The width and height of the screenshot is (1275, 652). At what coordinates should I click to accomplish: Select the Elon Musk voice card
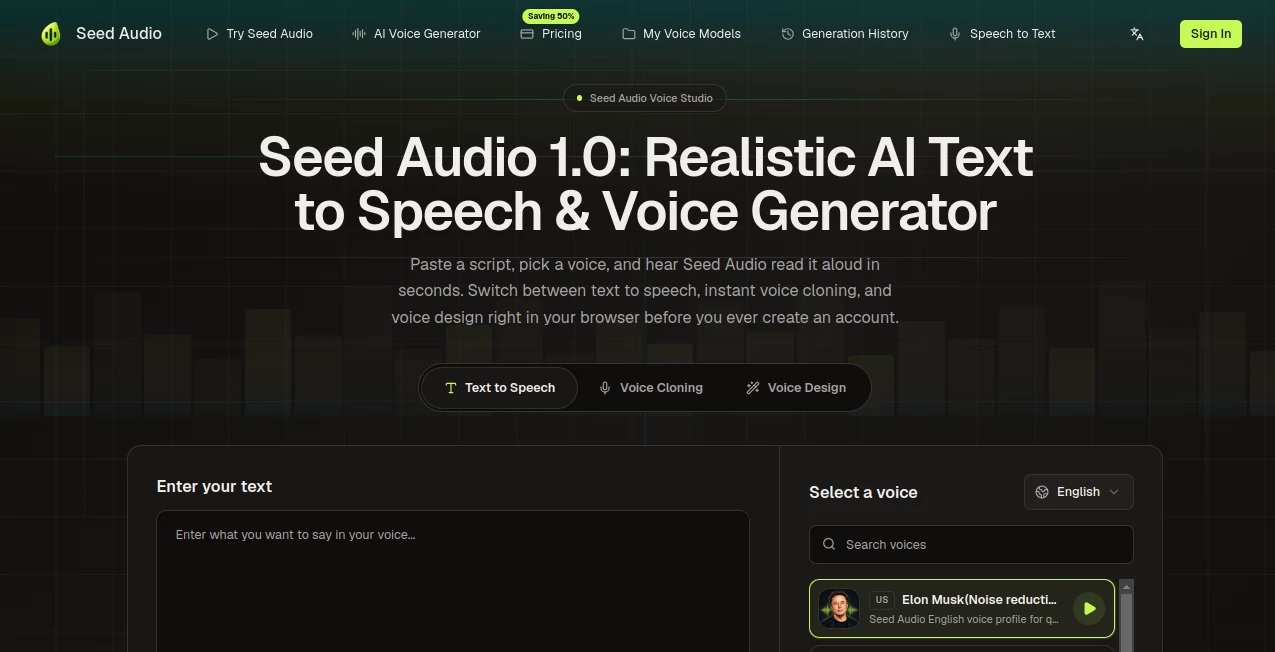[x=962, y=608]
